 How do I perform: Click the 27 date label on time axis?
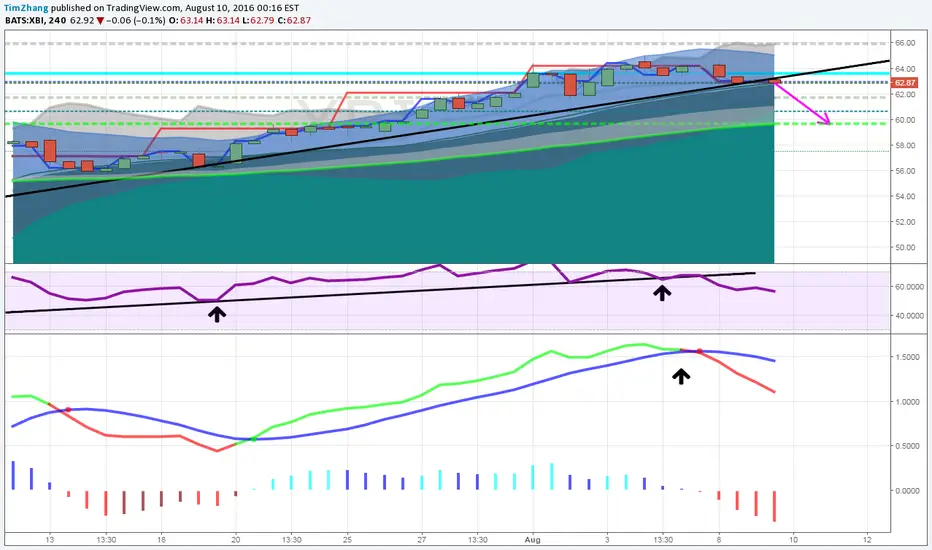tap(422, 540)
